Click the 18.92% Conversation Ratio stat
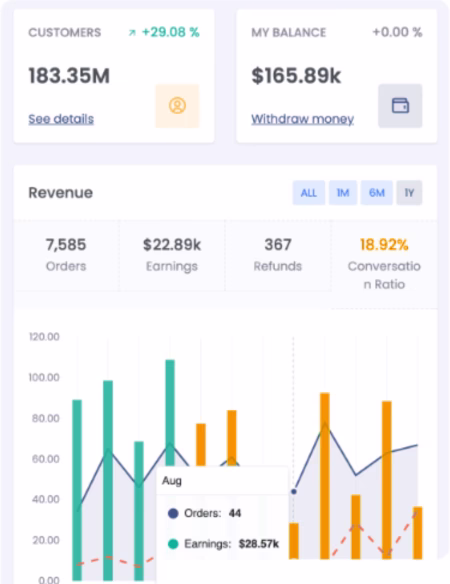Viewport: 450px width, 584px height. click(x=384, y=264)
